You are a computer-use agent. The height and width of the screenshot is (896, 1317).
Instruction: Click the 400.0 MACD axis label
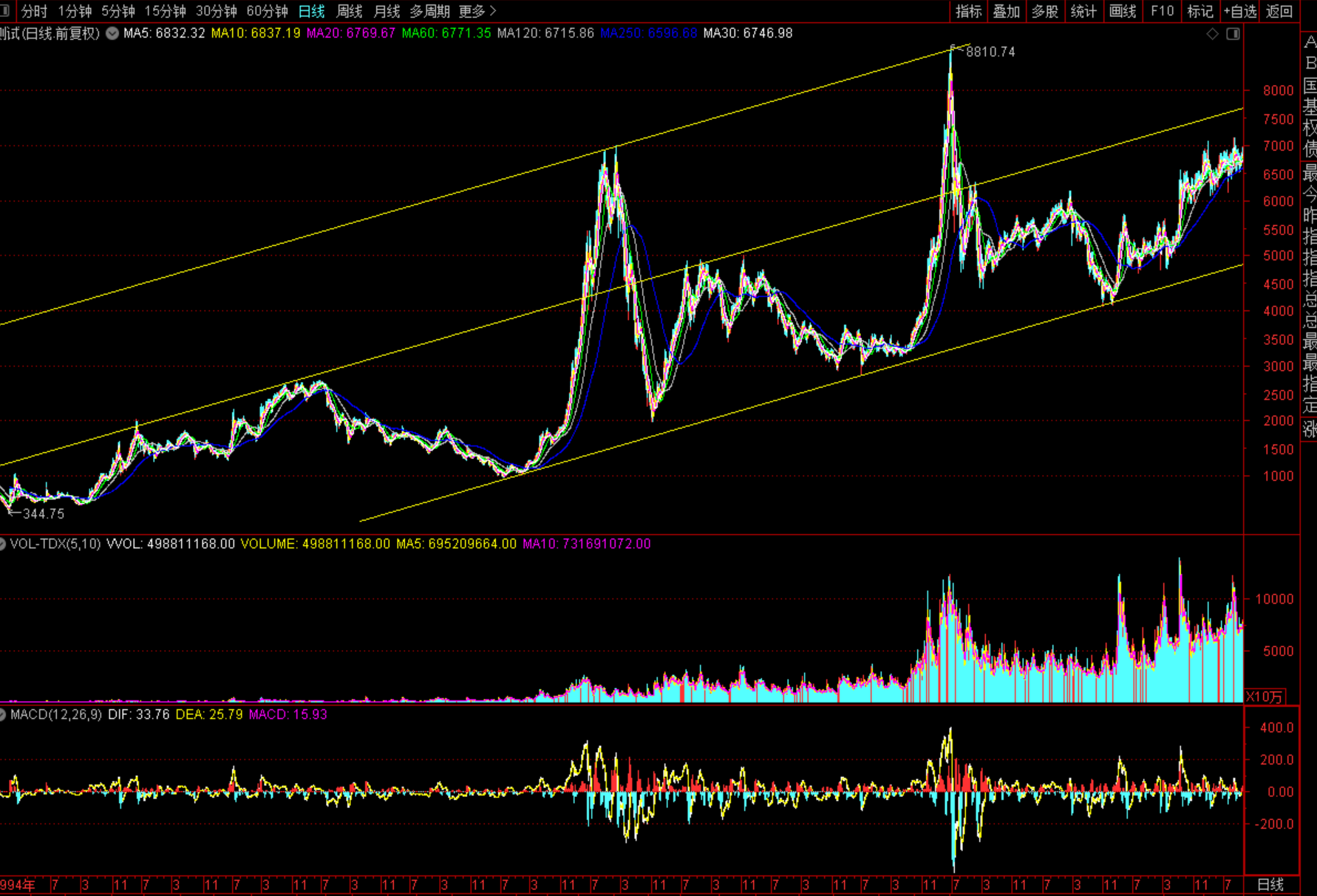[x=1277, y=728]
